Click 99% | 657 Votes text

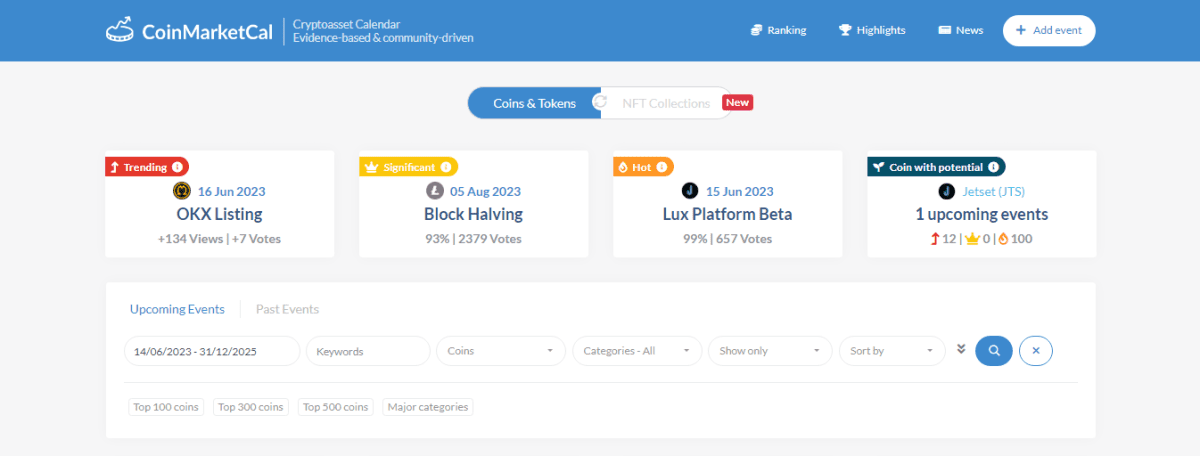click(x=727, y=239)
